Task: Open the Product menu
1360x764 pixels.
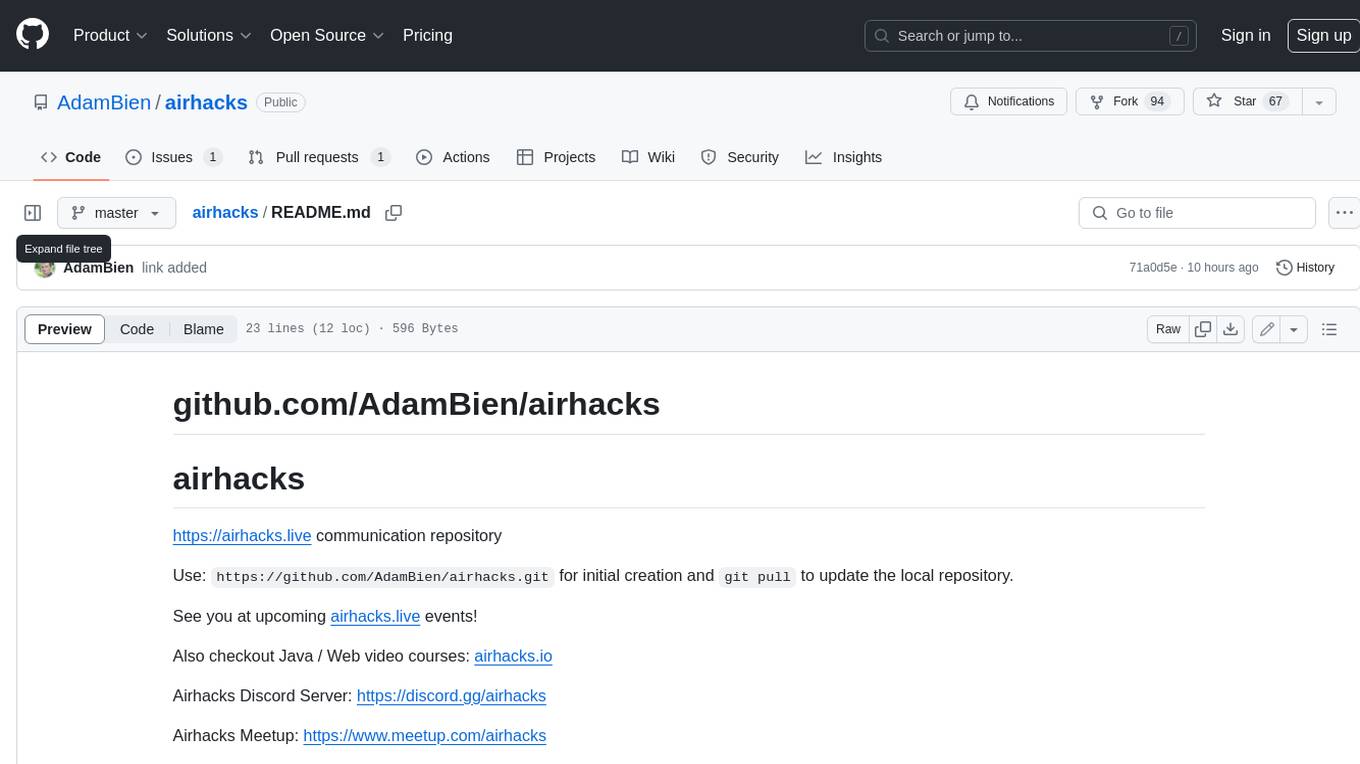Action: coord(110,35)
